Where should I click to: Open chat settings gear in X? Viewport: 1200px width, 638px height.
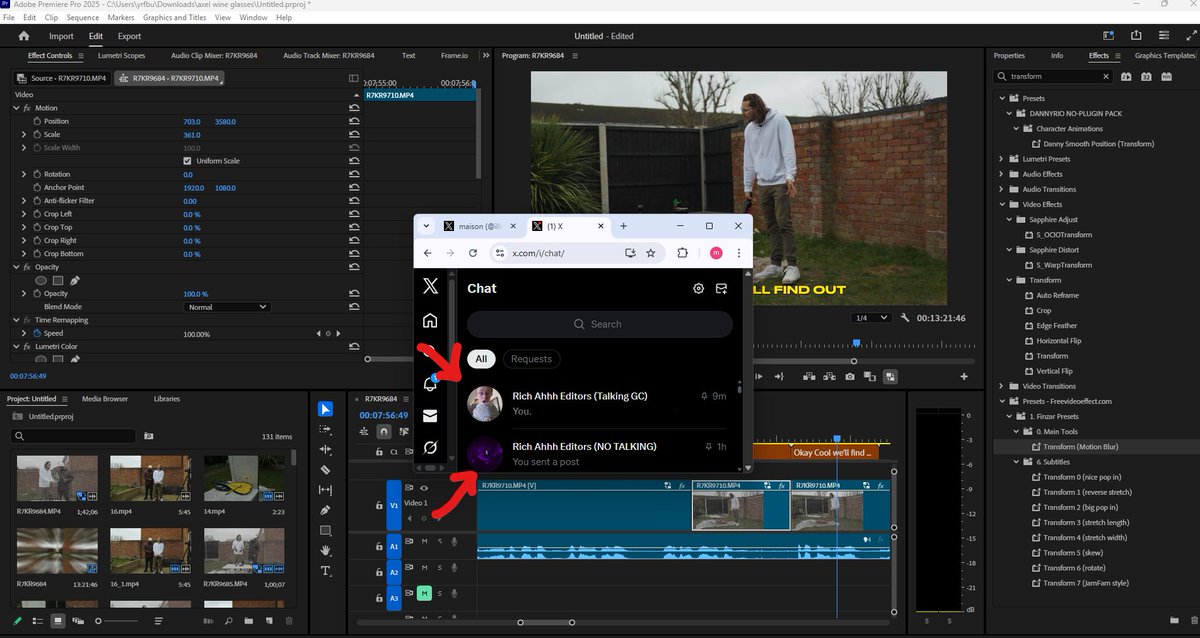[x=698, y=288]
